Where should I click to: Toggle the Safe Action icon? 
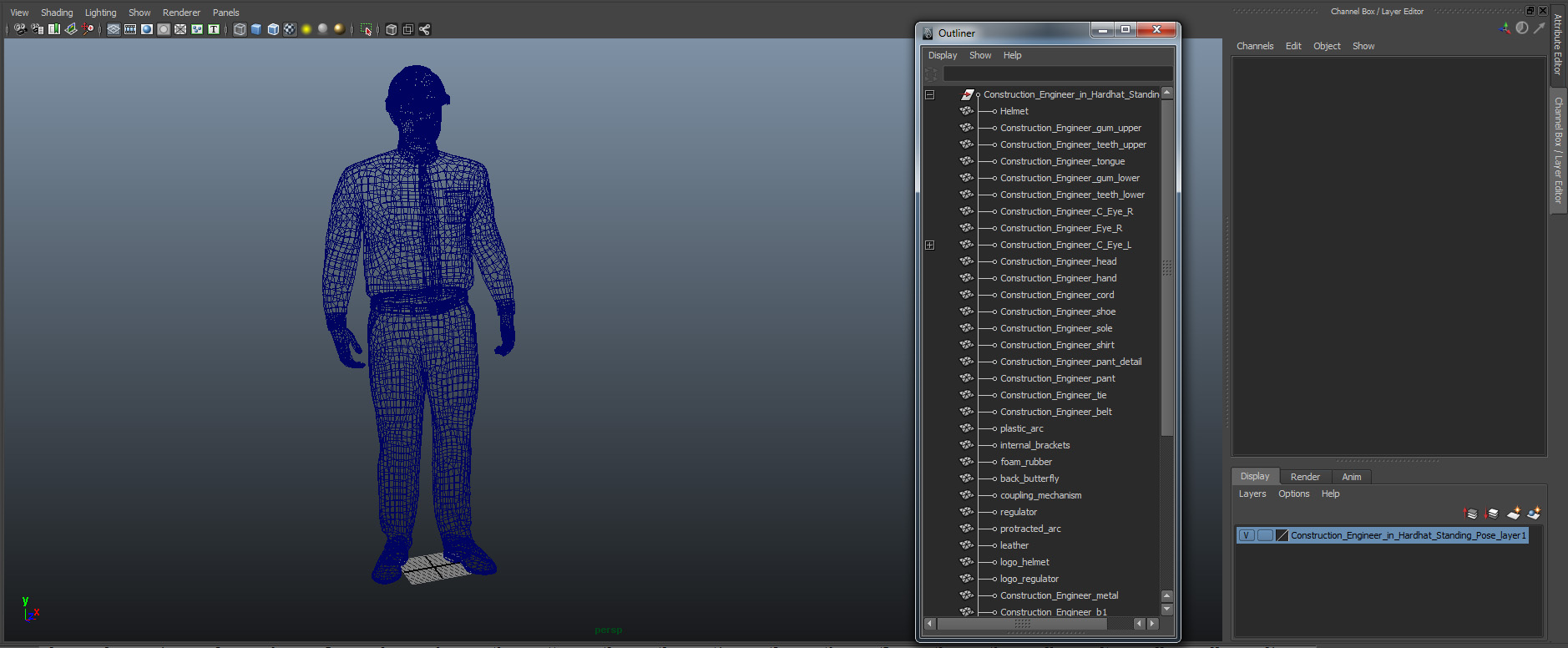(x=197, y=29)
